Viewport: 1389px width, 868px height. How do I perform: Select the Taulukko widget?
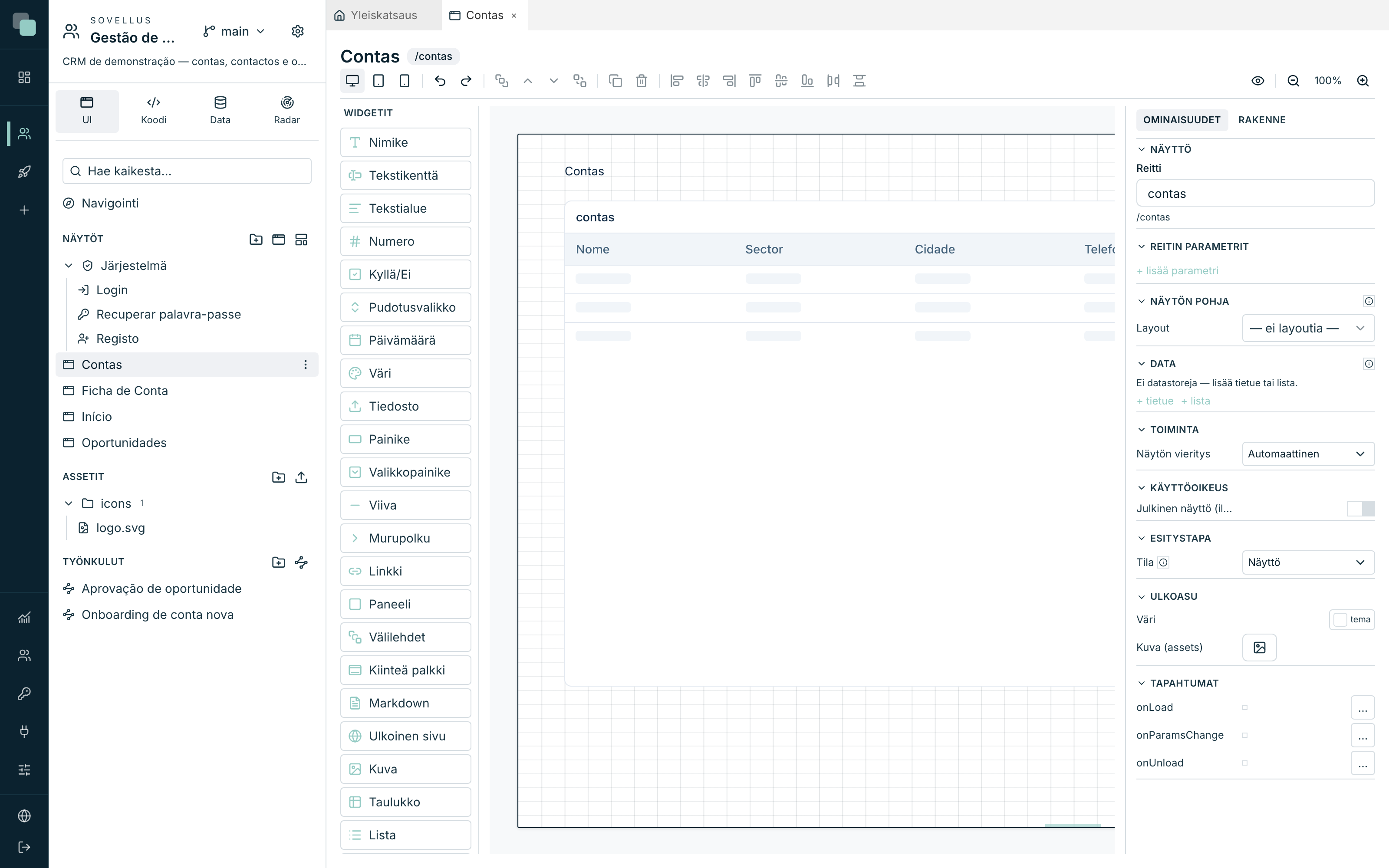(405, 802)
